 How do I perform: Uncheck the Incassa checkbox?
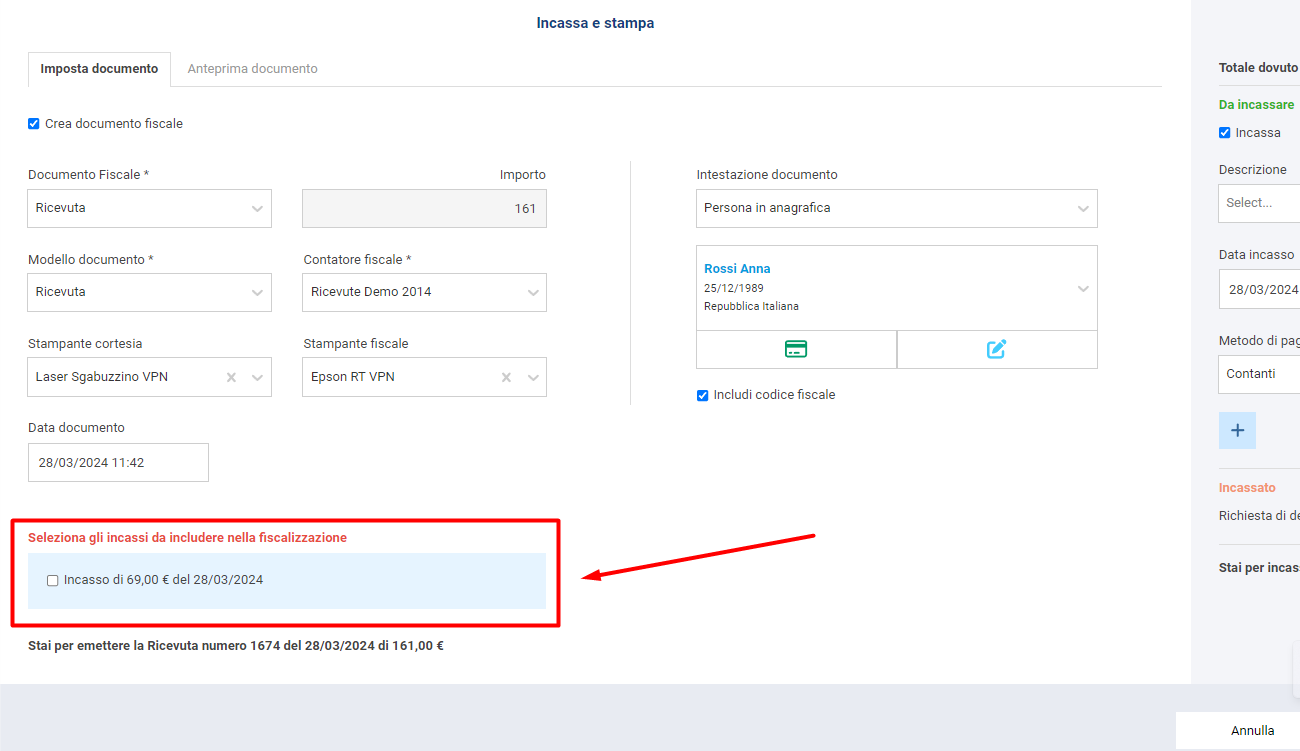point(1225,133)
